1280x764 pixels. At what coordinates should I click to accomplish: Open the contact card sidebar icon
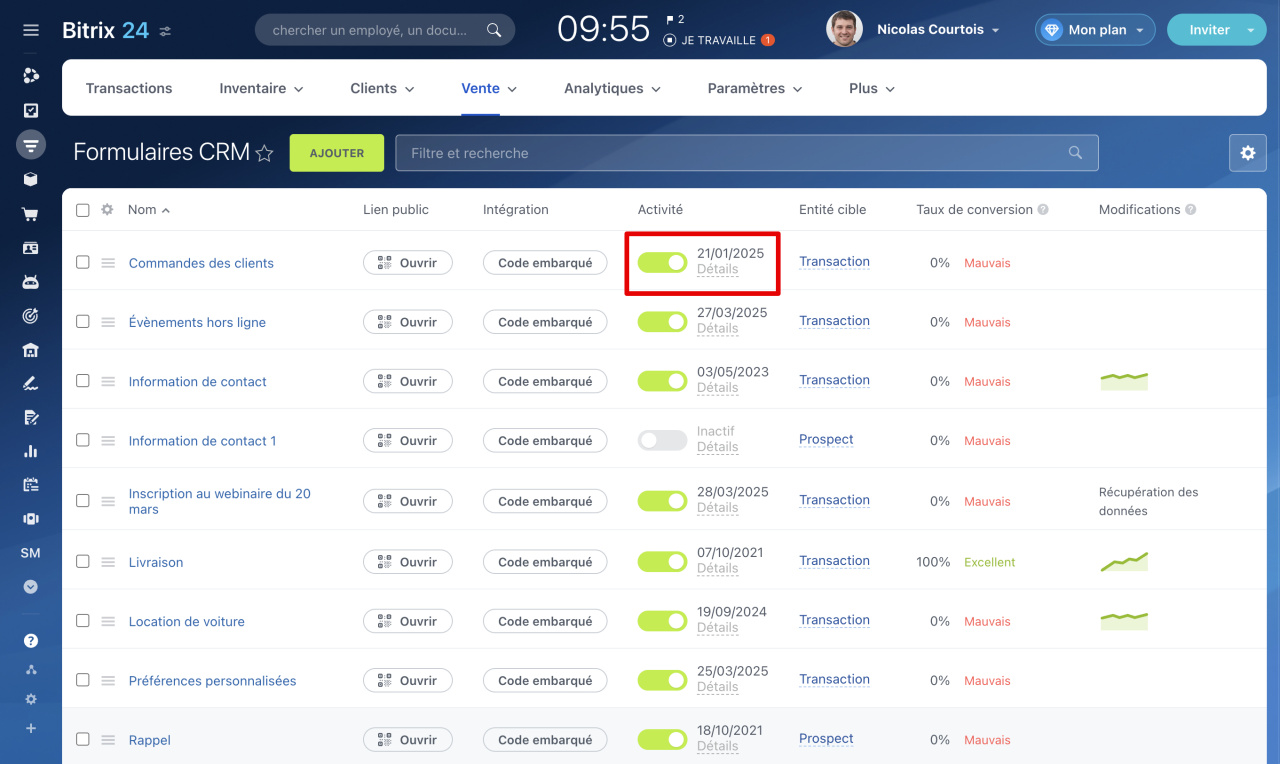31,248
